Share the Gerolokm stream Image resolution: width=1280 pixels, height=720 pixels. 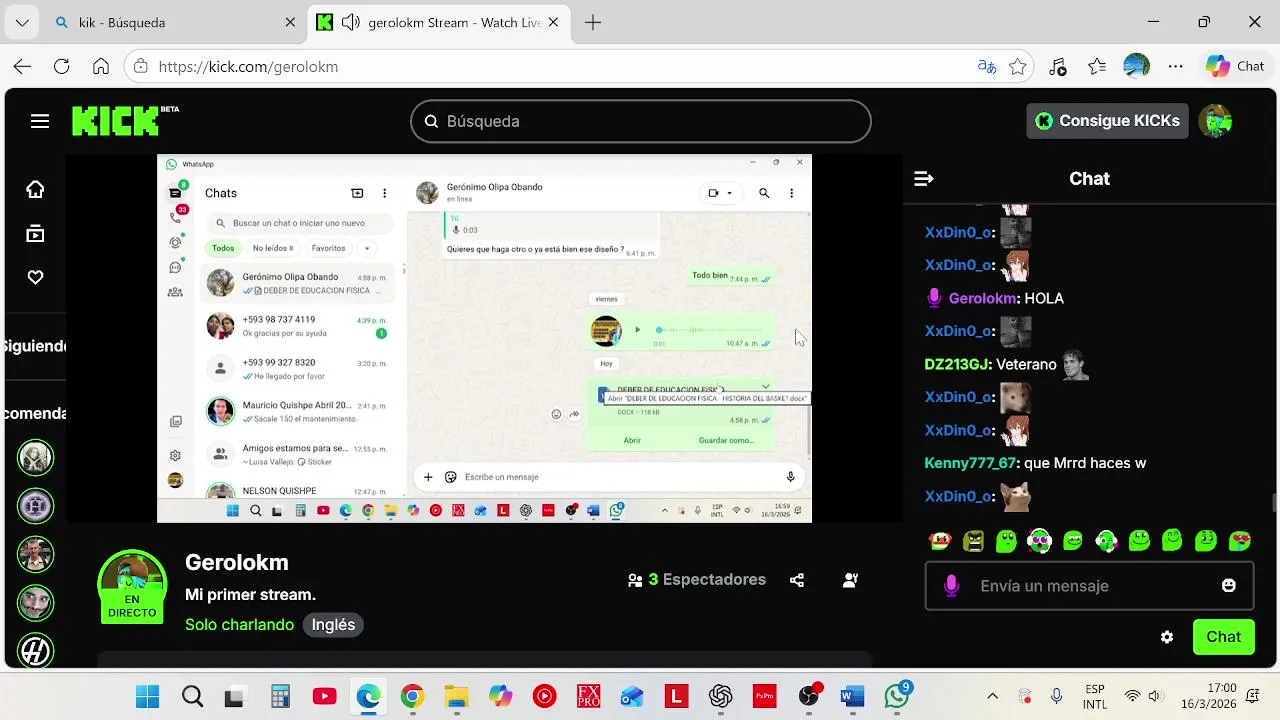coord(797,580)
